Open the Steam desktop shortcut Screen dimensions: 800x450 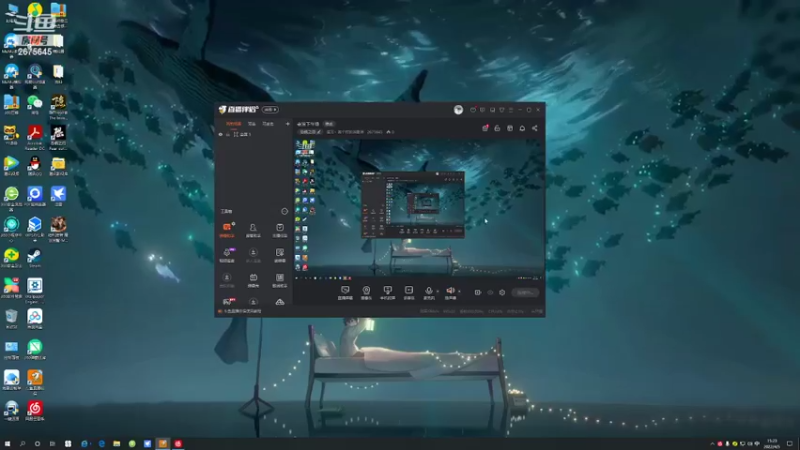tap(35, 258)
